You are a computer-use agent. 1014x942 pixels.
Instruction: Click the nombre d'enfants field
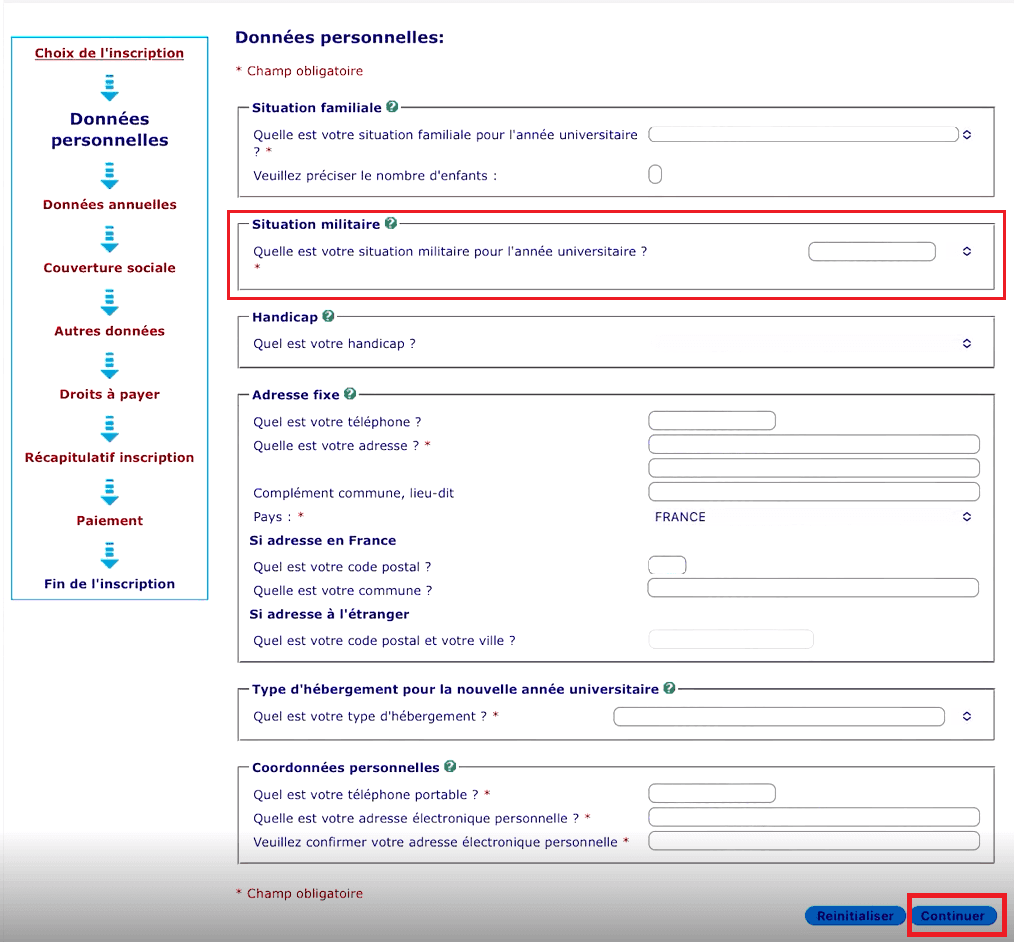click(x=655, y=175)
